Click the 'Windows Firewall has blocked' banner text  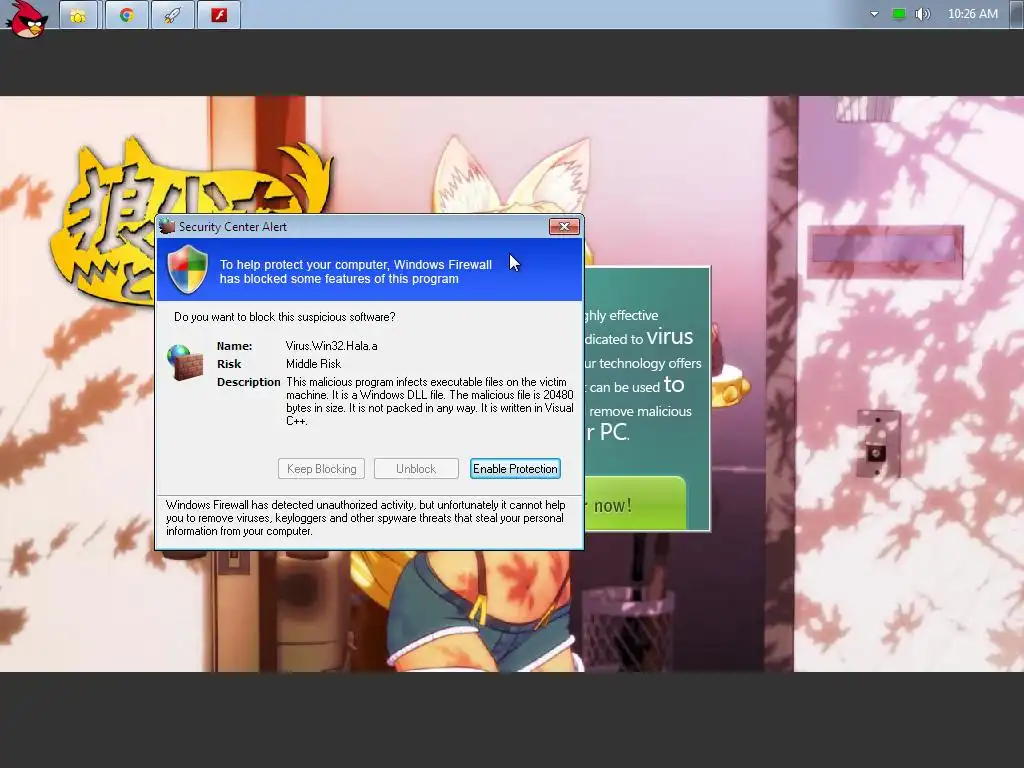pos(355,272)
